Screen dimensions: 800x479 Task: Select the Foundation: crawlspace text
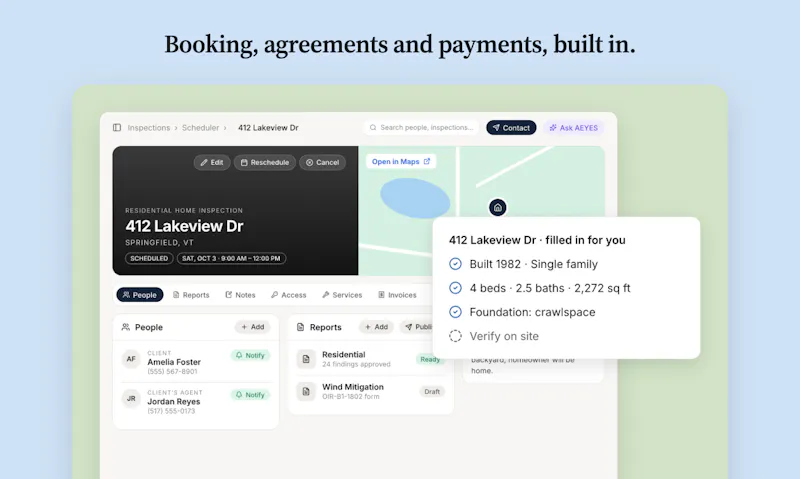click(532, 312)
